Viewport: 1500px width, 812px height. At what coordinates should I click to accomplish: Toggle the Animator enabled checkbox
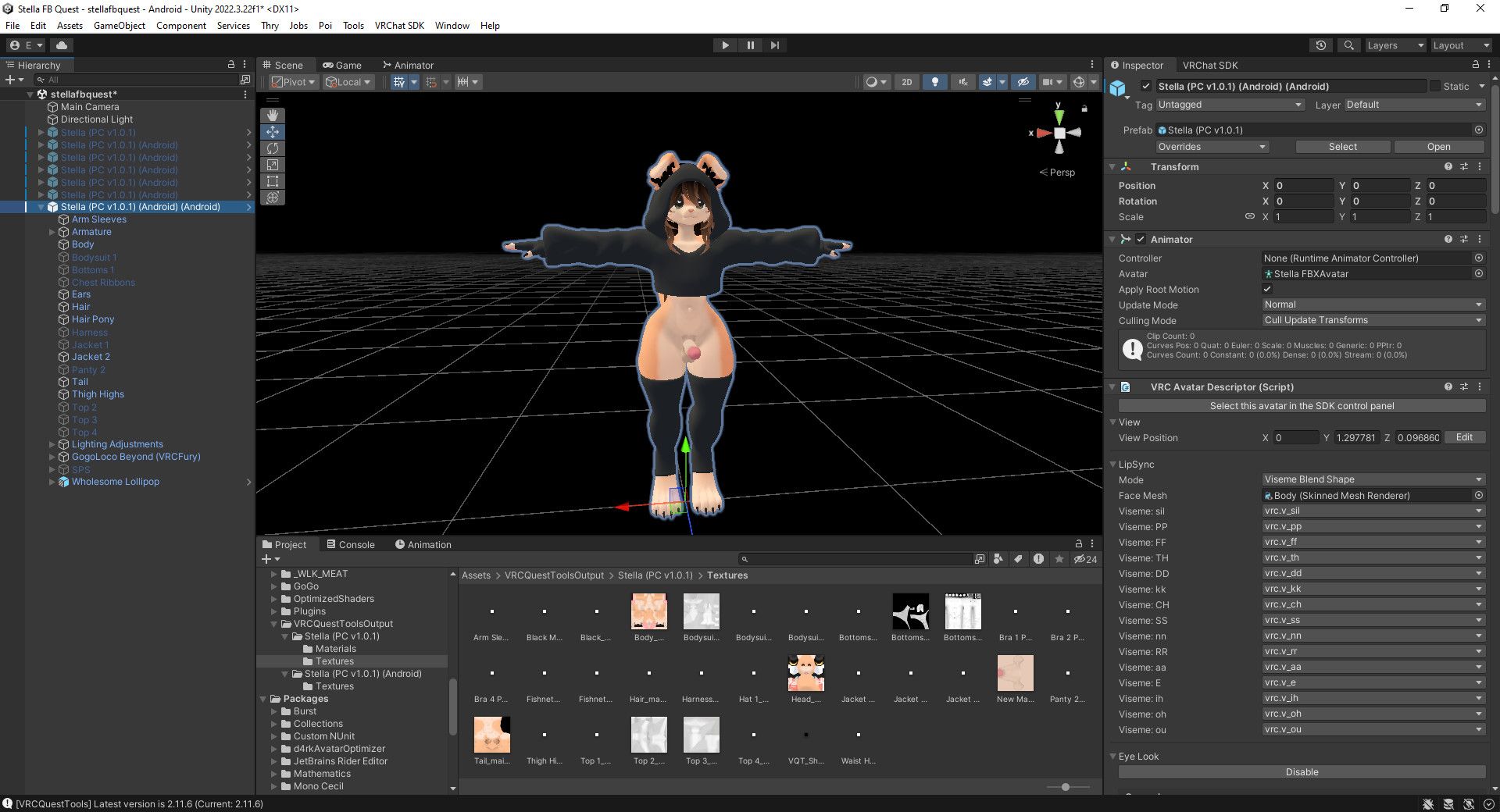(x=1141, y=239)
